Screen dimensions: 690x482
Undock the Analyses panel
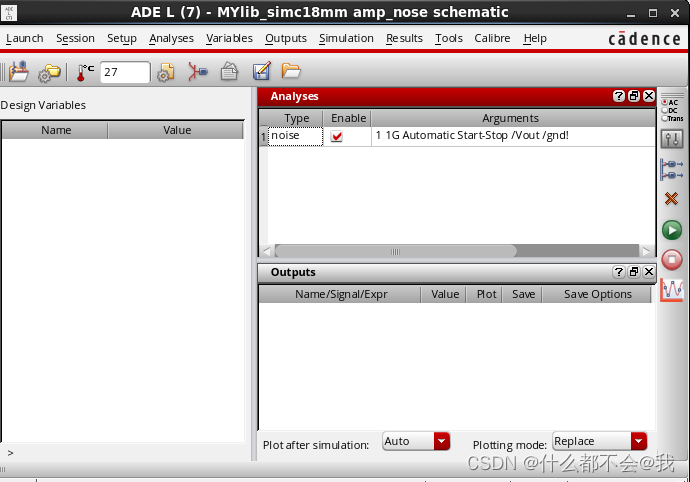click(x=634, y=96)
